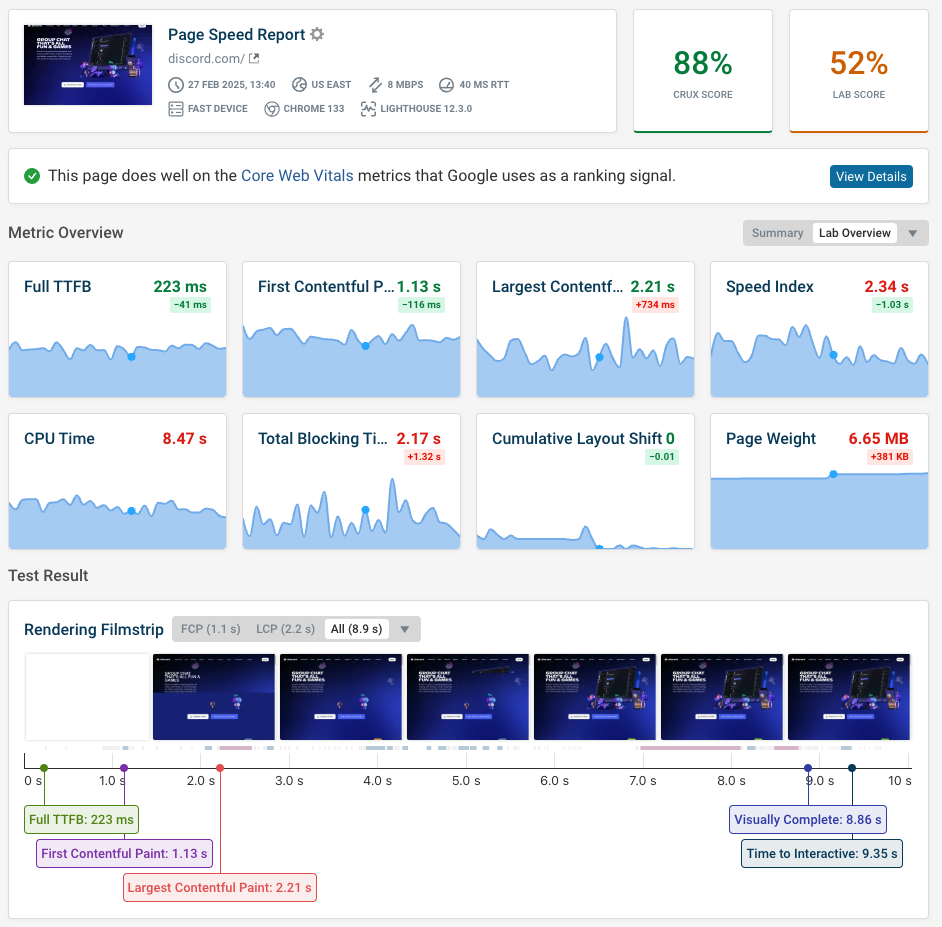Switch to the Summary tab
The image size is (942, 927).
point(777,233)
